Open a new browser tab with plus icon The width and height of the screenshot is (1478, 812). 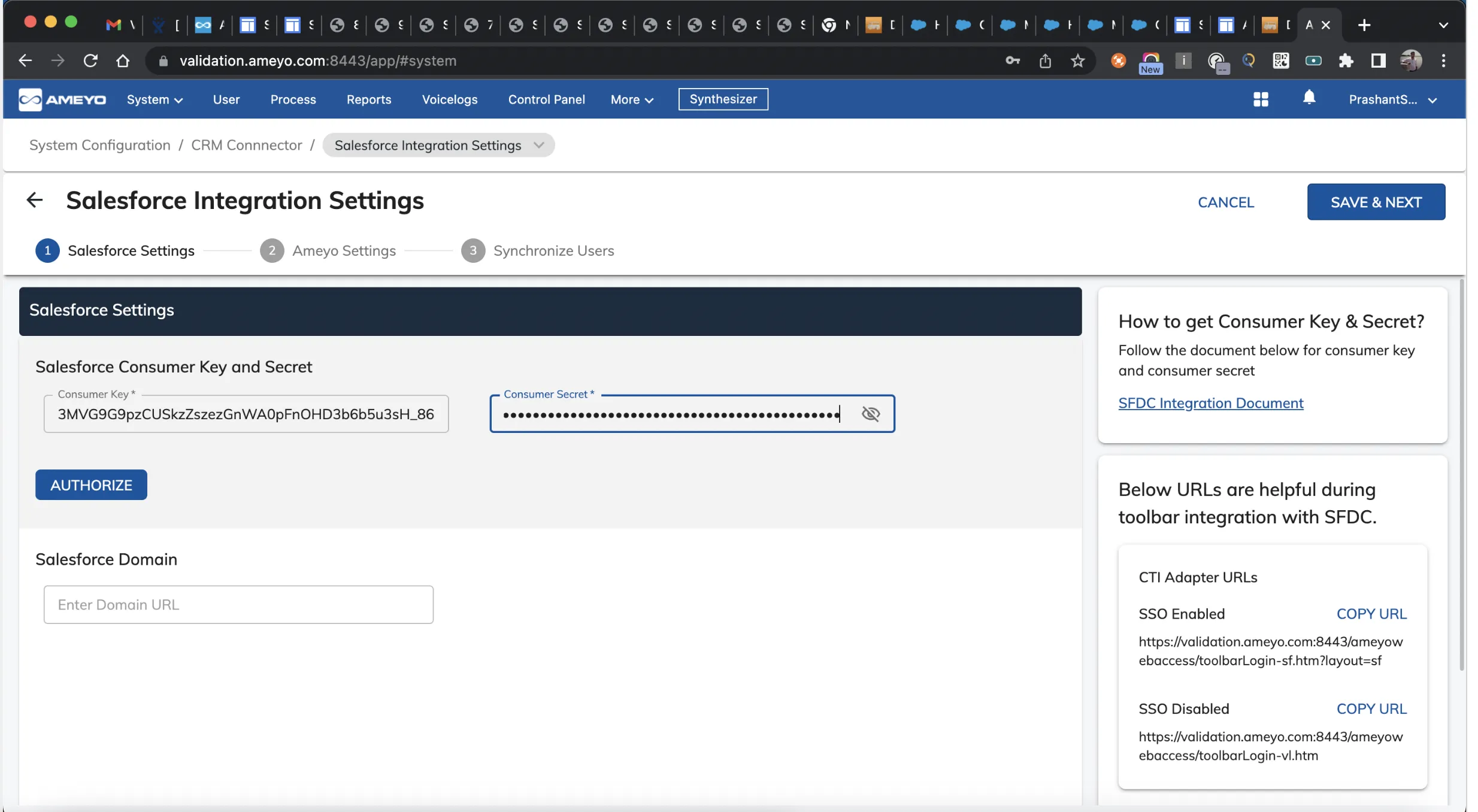1364,25
